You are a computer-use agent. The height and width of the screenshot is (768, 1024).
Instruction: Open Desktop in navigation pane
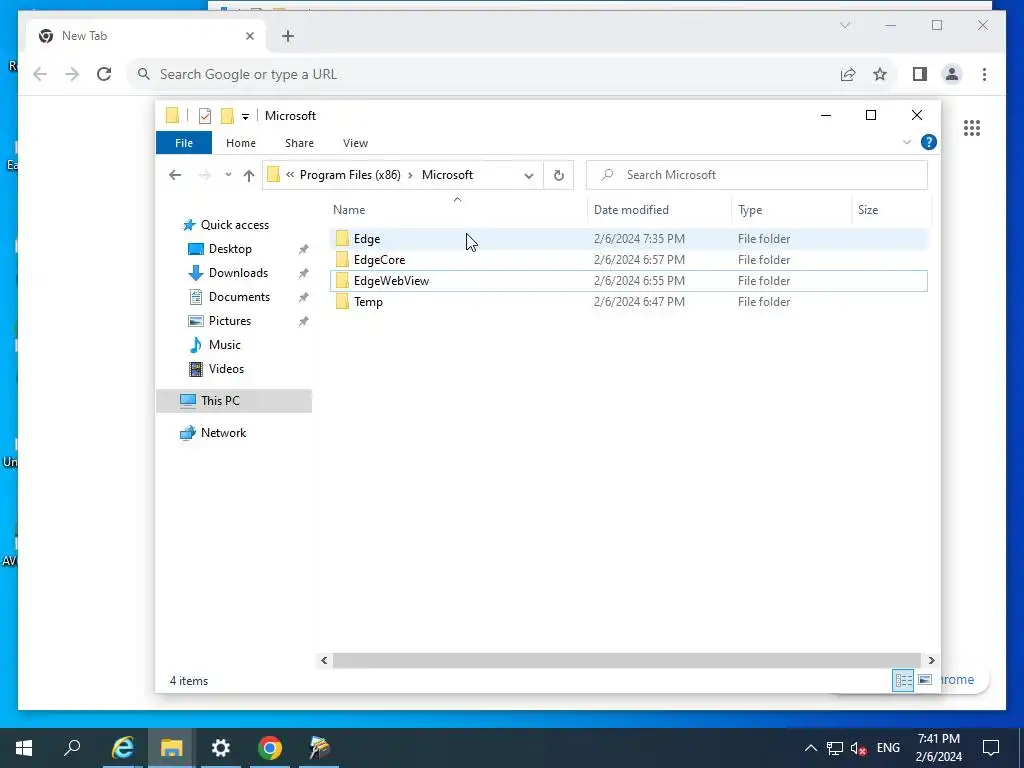tap(230, 249)
